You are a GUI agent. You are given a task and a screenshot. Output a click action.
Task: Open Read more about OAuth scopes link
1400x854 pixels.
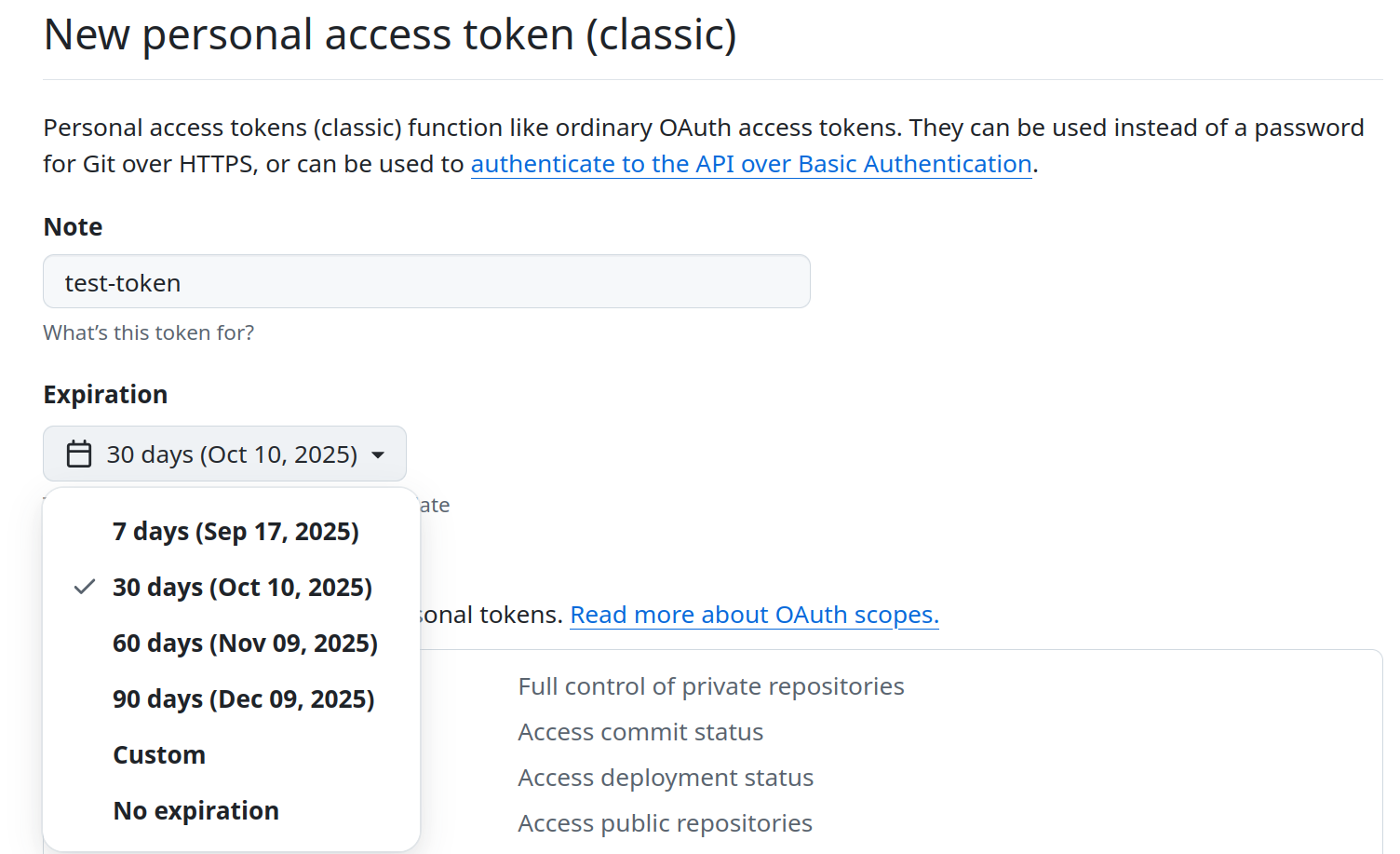point(754,615)
